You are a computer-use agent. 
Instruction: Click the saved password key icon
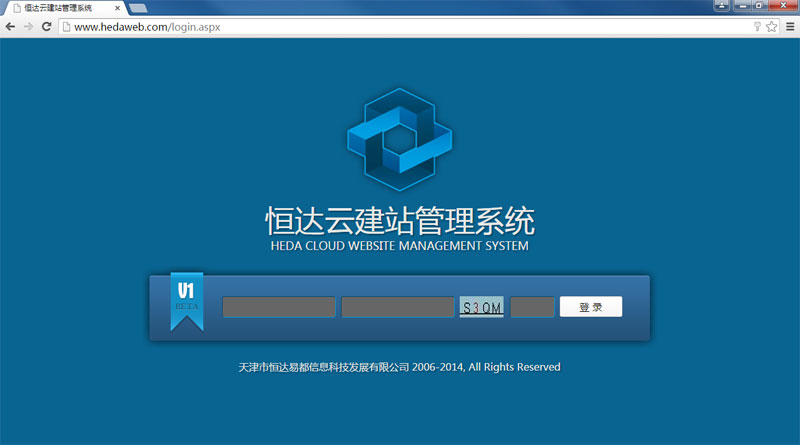pos(757,27)
